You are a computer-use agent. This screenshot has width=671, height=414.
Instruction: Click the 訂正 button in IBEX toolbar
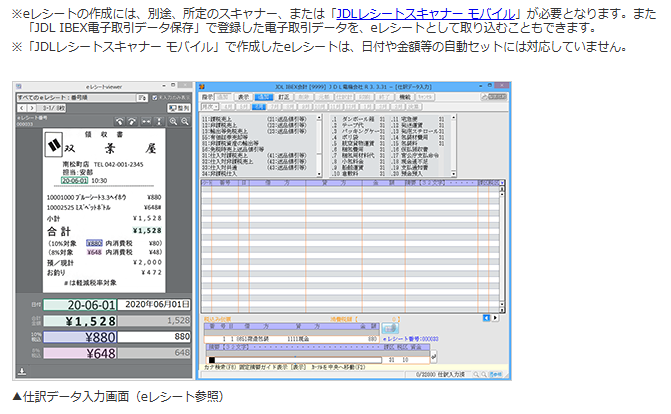[x=284, y=97]
